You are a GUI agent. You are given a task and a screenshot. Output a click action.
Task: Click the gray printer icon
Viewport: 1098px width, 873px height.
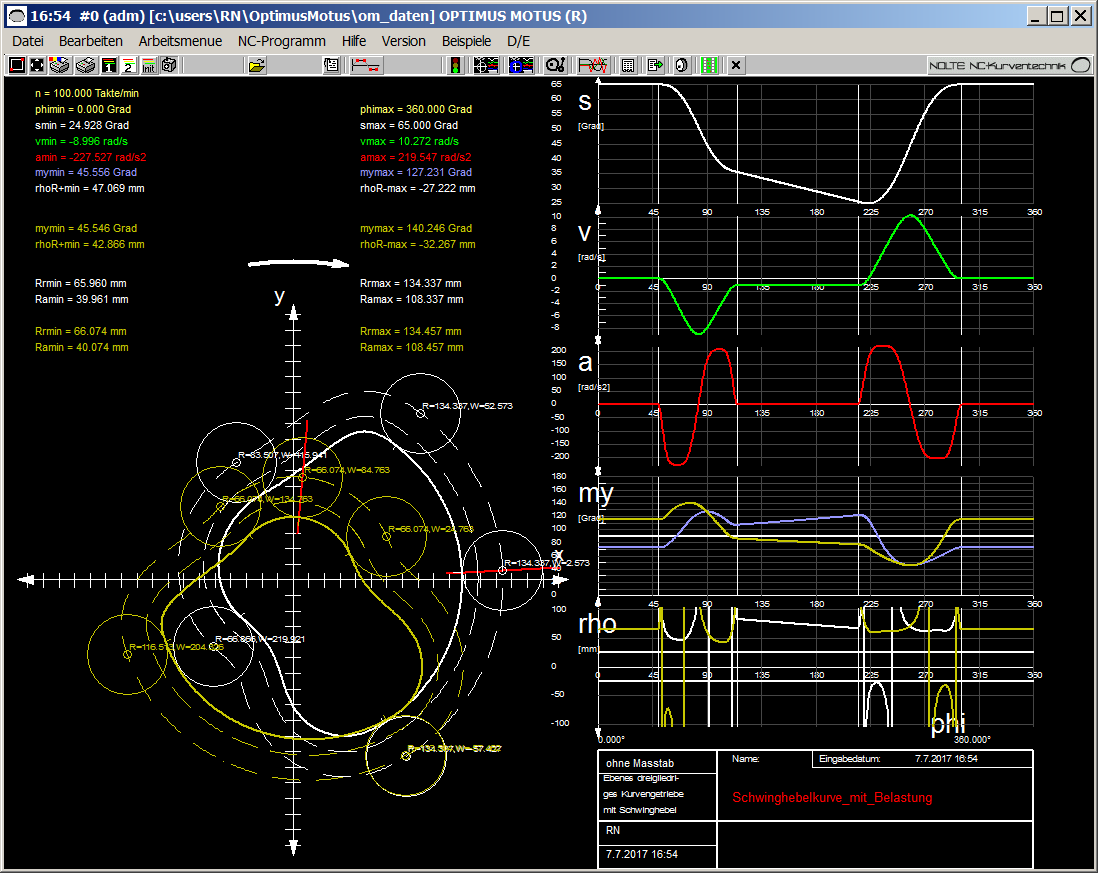[x=85, y=65]
